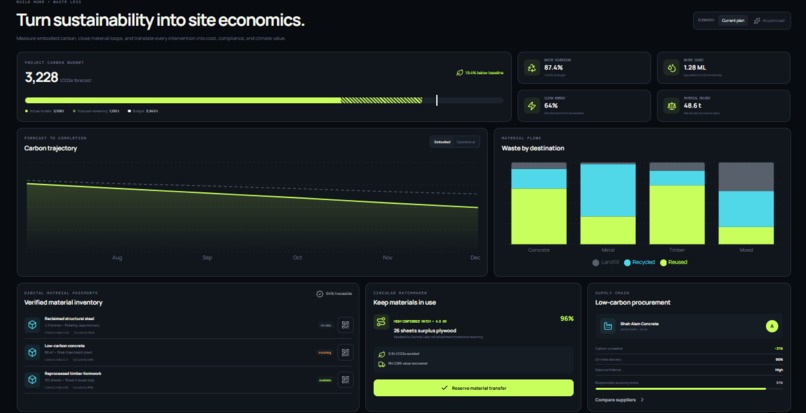Click the factory icon beside Shah Alam Concrete

pyautogui.click(x=608, y=326)
